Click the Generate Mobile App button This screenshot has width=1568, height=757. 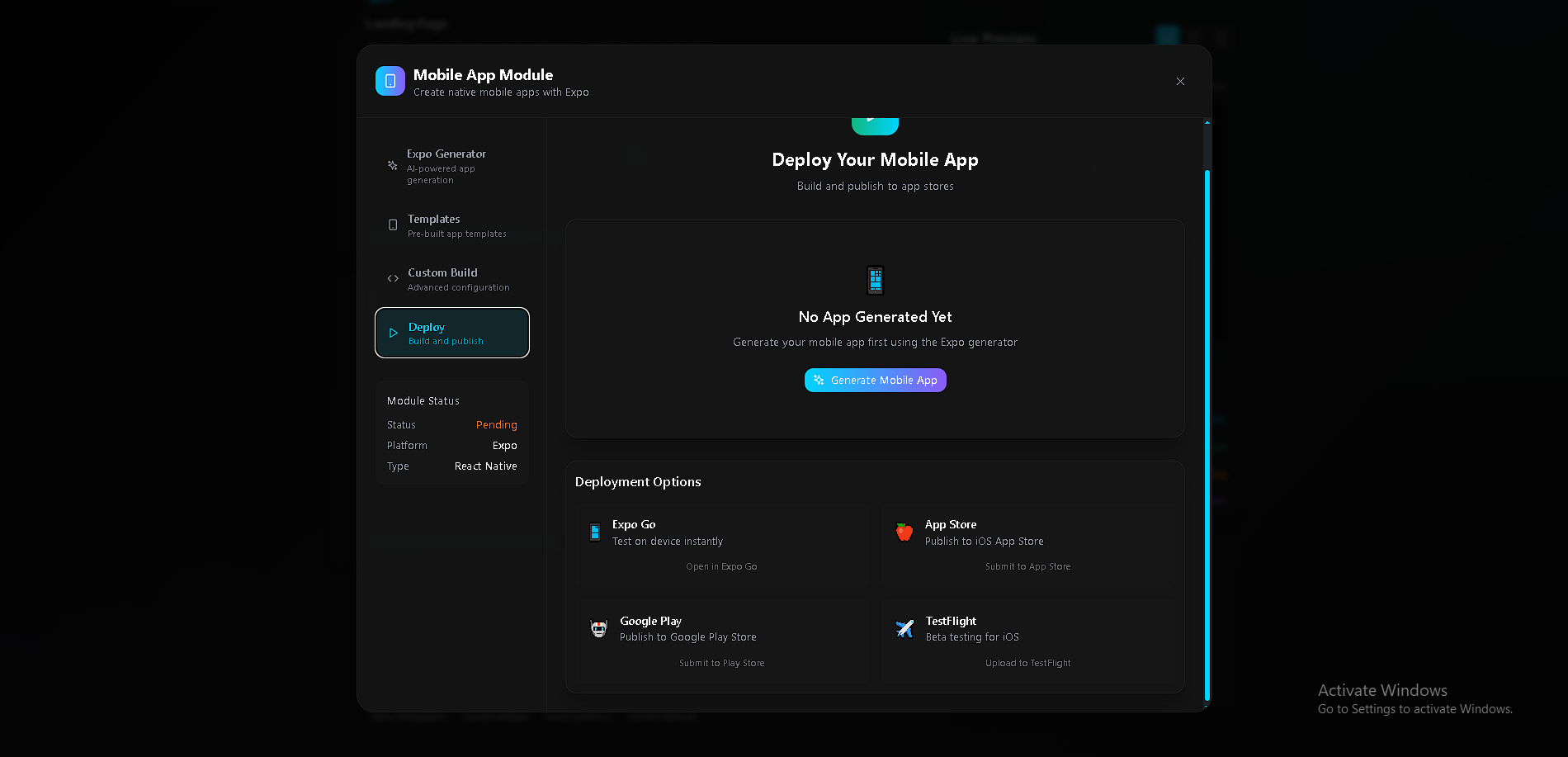[875, 380]
